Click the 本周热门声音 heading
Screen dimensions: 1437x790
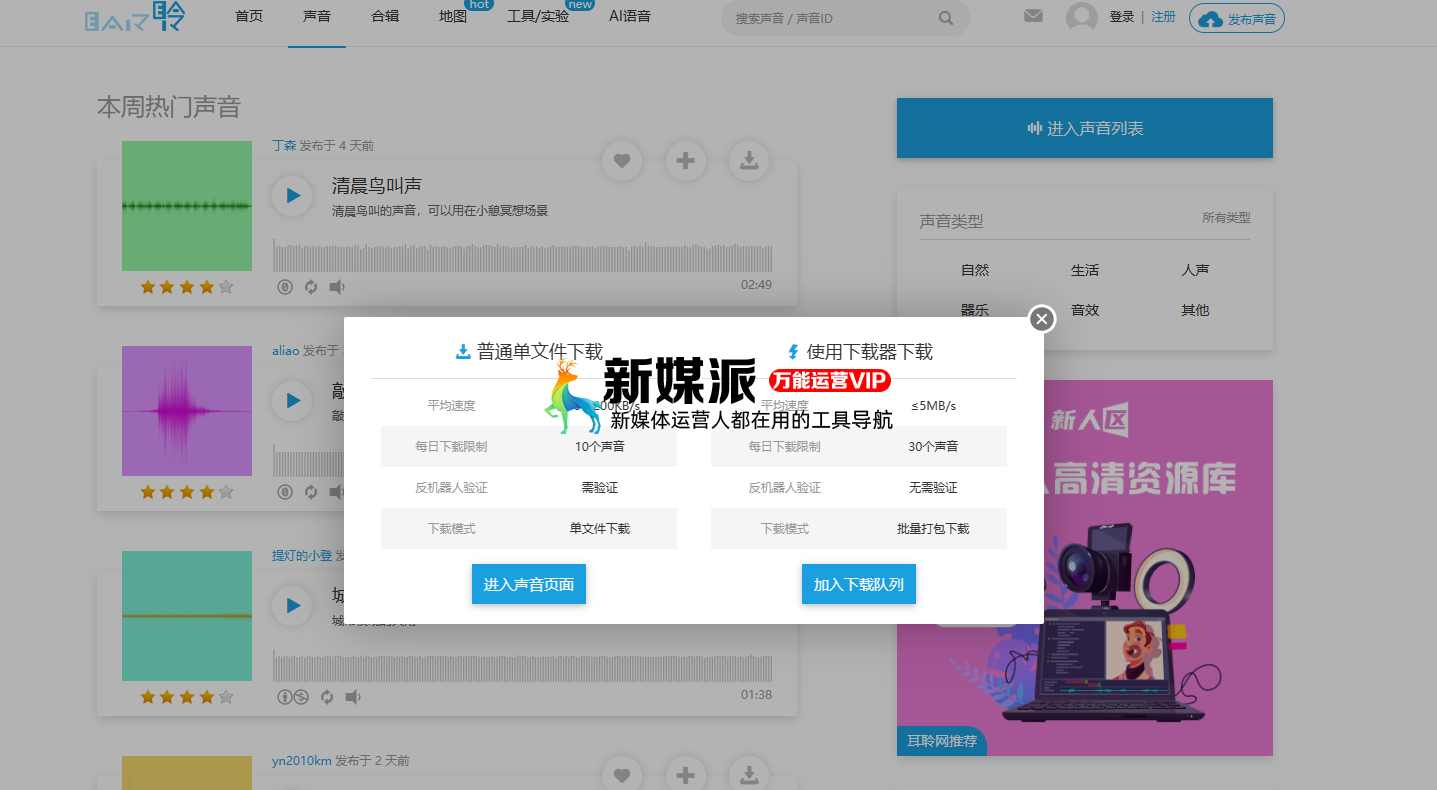pyautogui.click(x=169, y=107)
